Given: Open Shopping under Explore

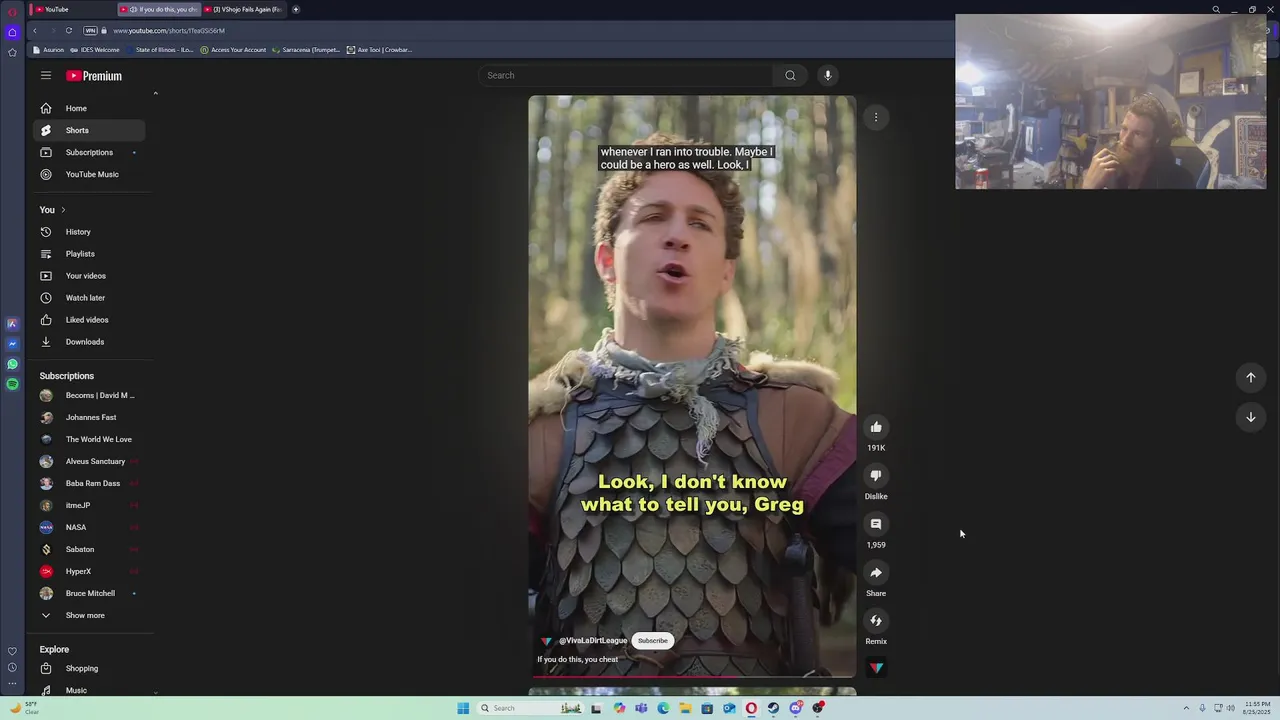Looking at the screenshot, I should pyautogui.click(x=89, y=669).
